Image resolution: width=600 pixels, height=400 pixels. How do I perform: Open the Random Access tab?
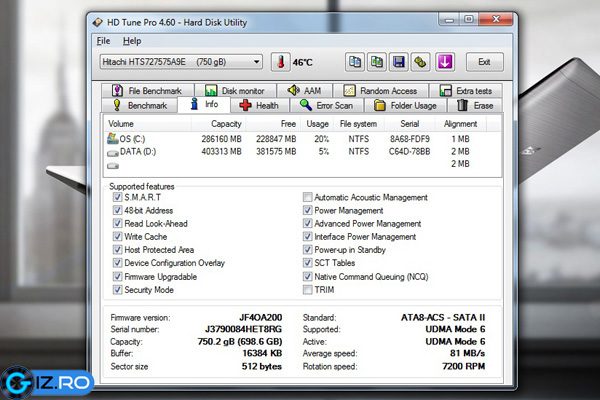point(381,91)
